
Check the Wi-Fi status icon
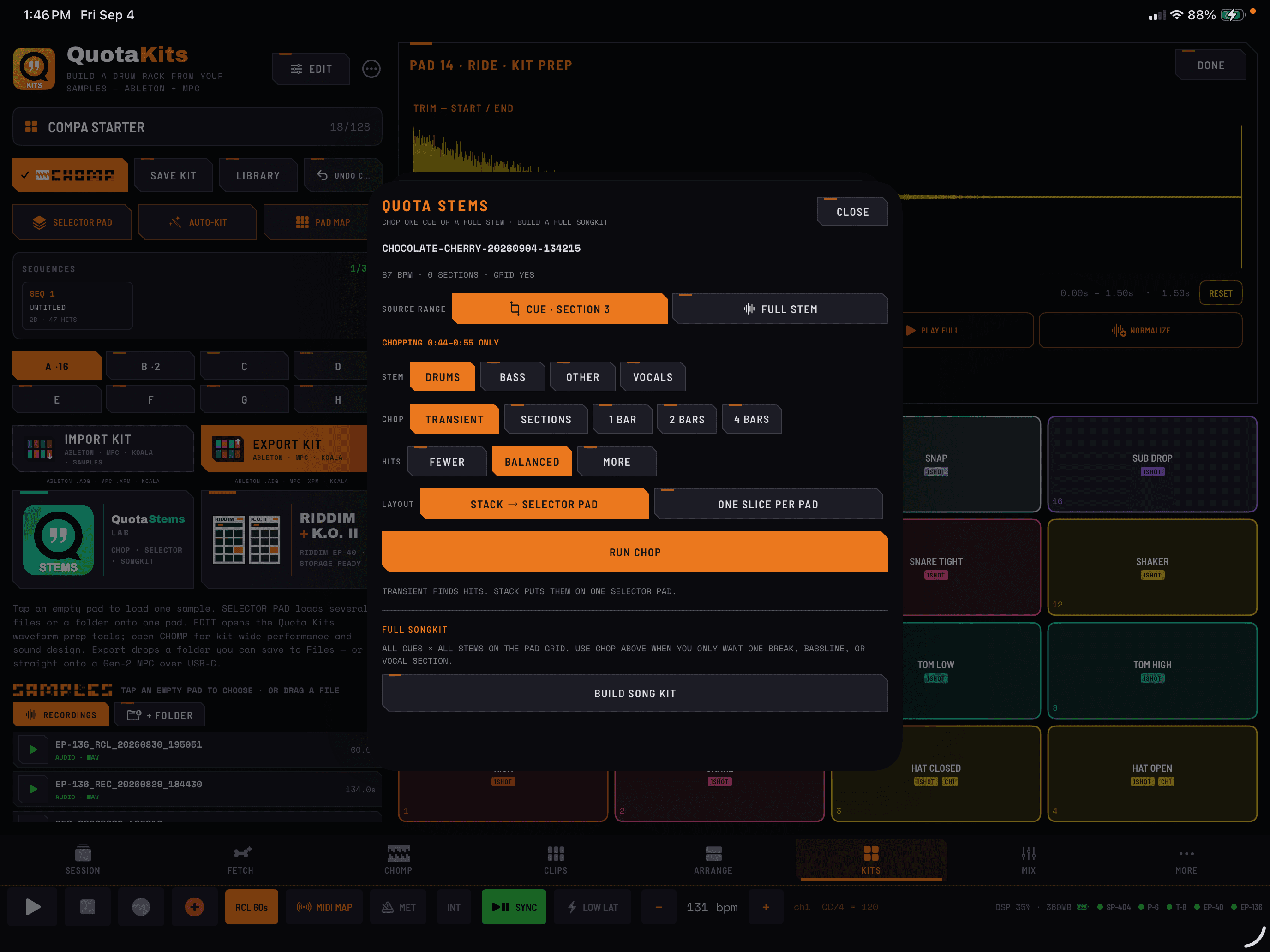coord(1177,15)
